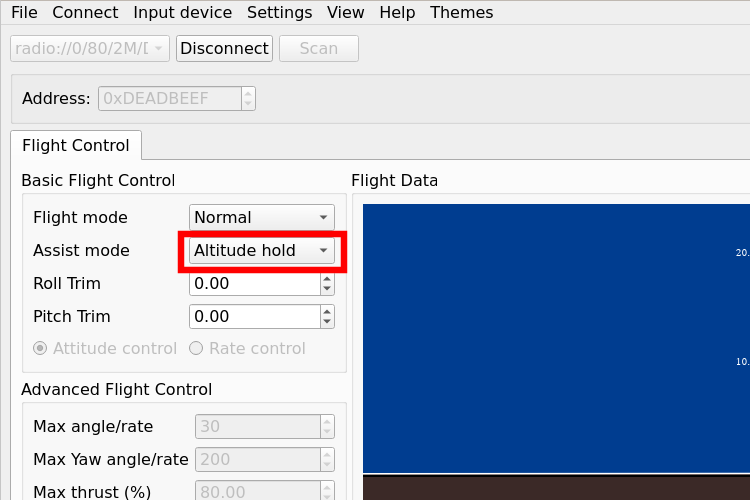
Task: Open the Flight mode dropdown
Action: pyautogui.click(x=261, y=217)
